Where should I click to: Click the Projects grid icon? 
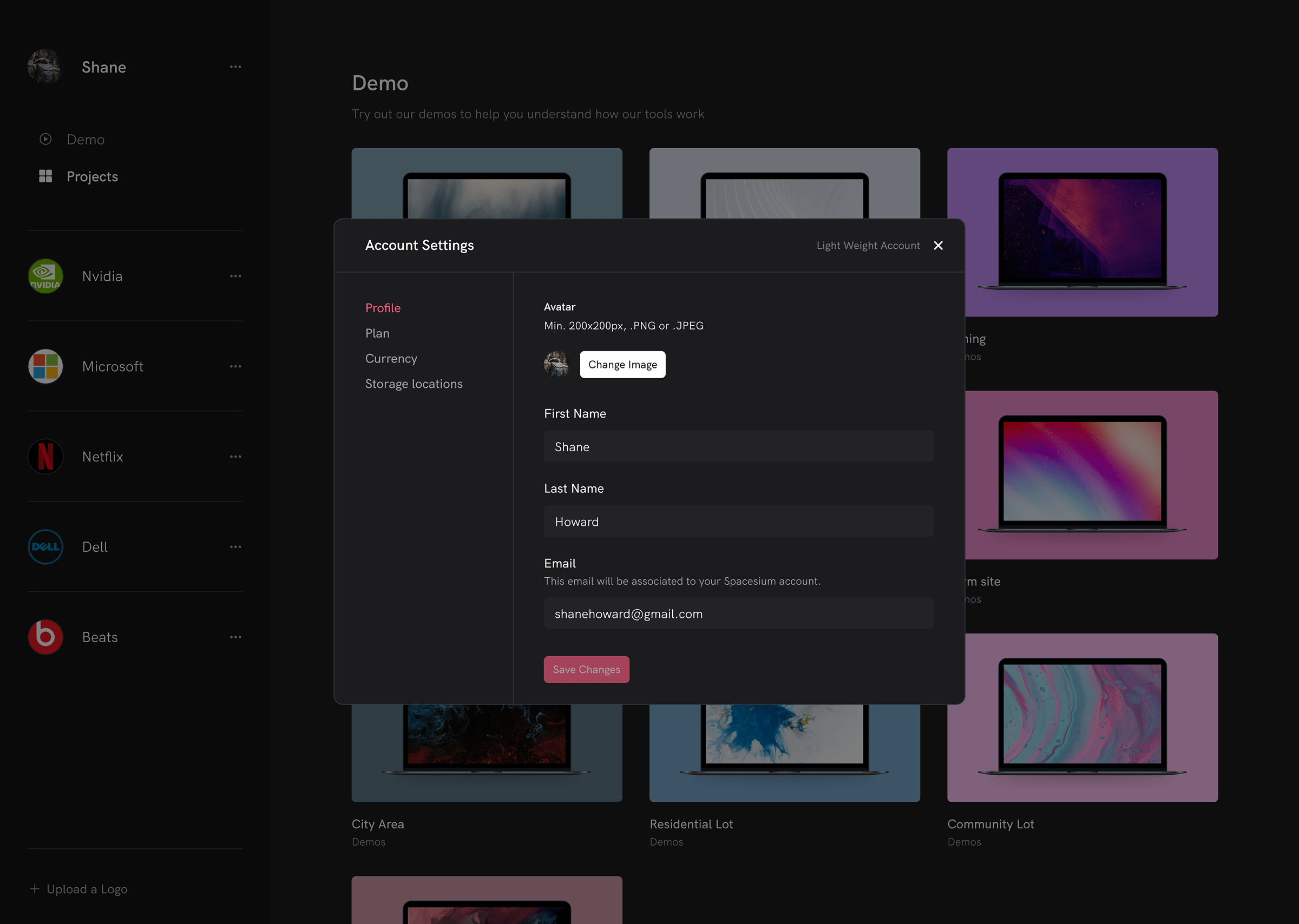coord(45,176)
